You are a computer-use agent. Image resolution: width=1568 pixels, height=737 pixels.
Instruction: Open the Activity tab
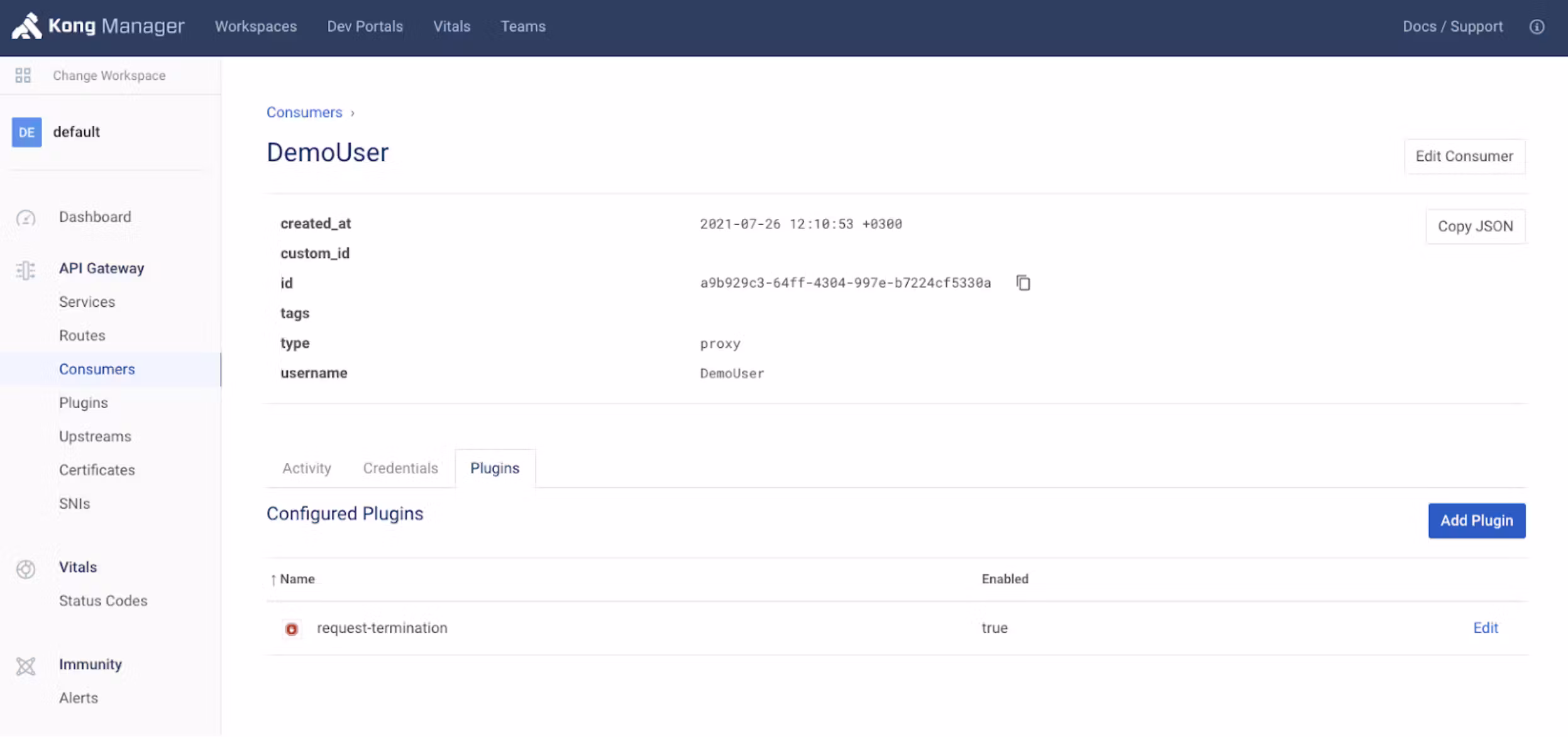point(306,468)
